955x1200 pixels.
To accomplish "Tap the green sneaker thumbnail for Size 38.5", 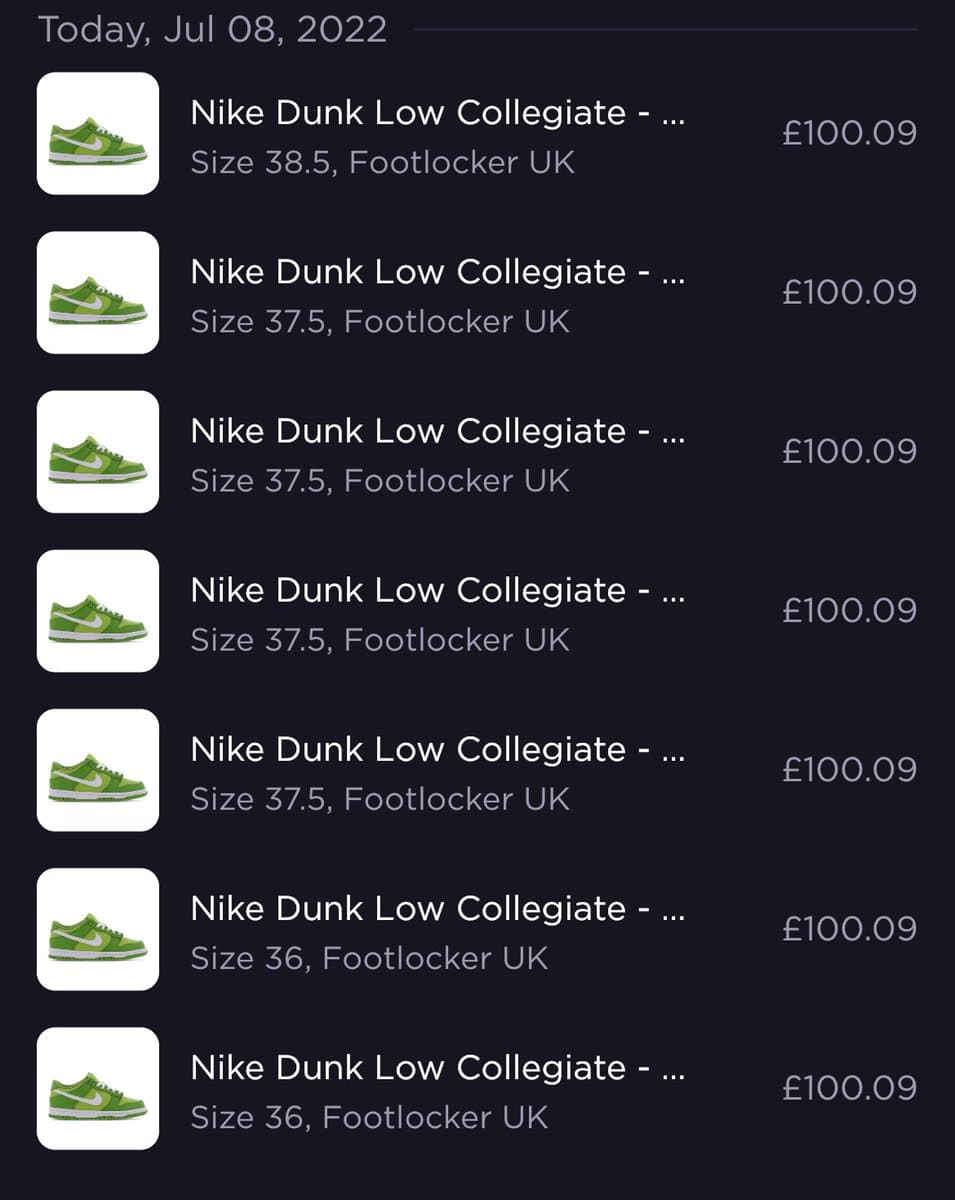I will 98,133.
